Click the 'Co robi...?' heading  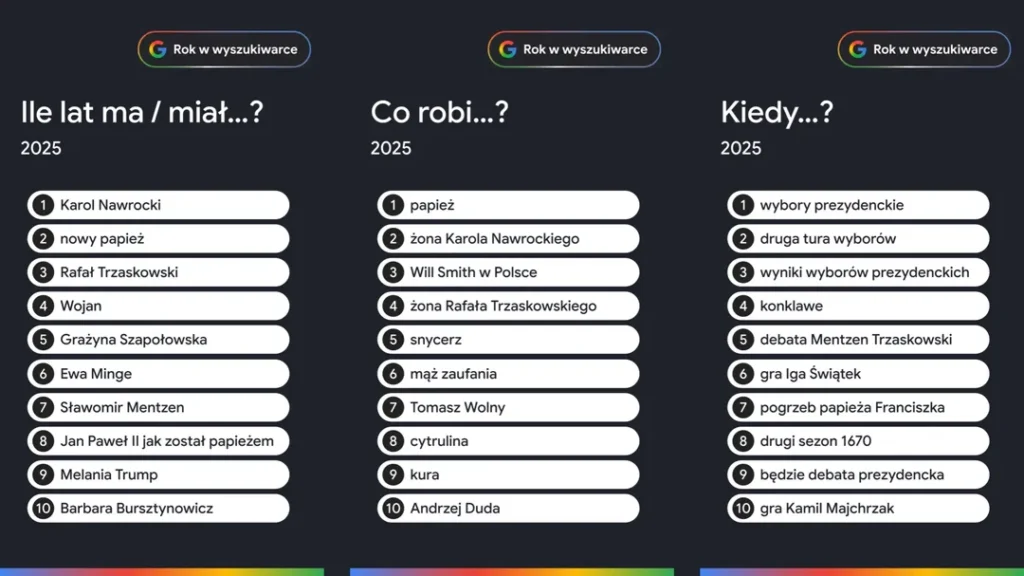click(439, 113)
